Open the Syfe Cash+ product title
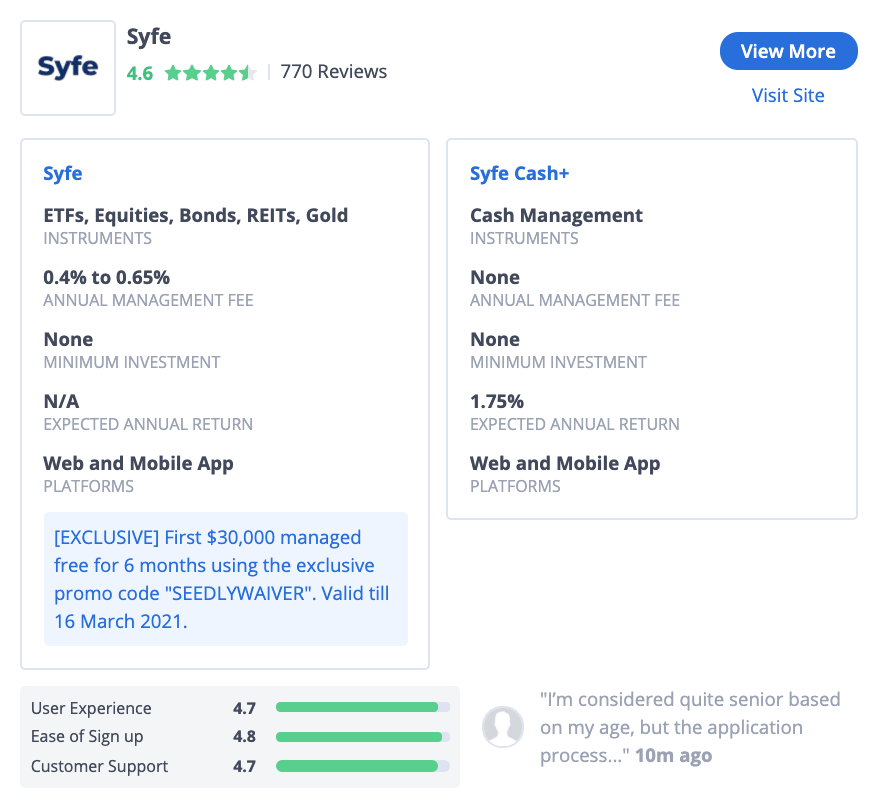 (x=519, y=174)
